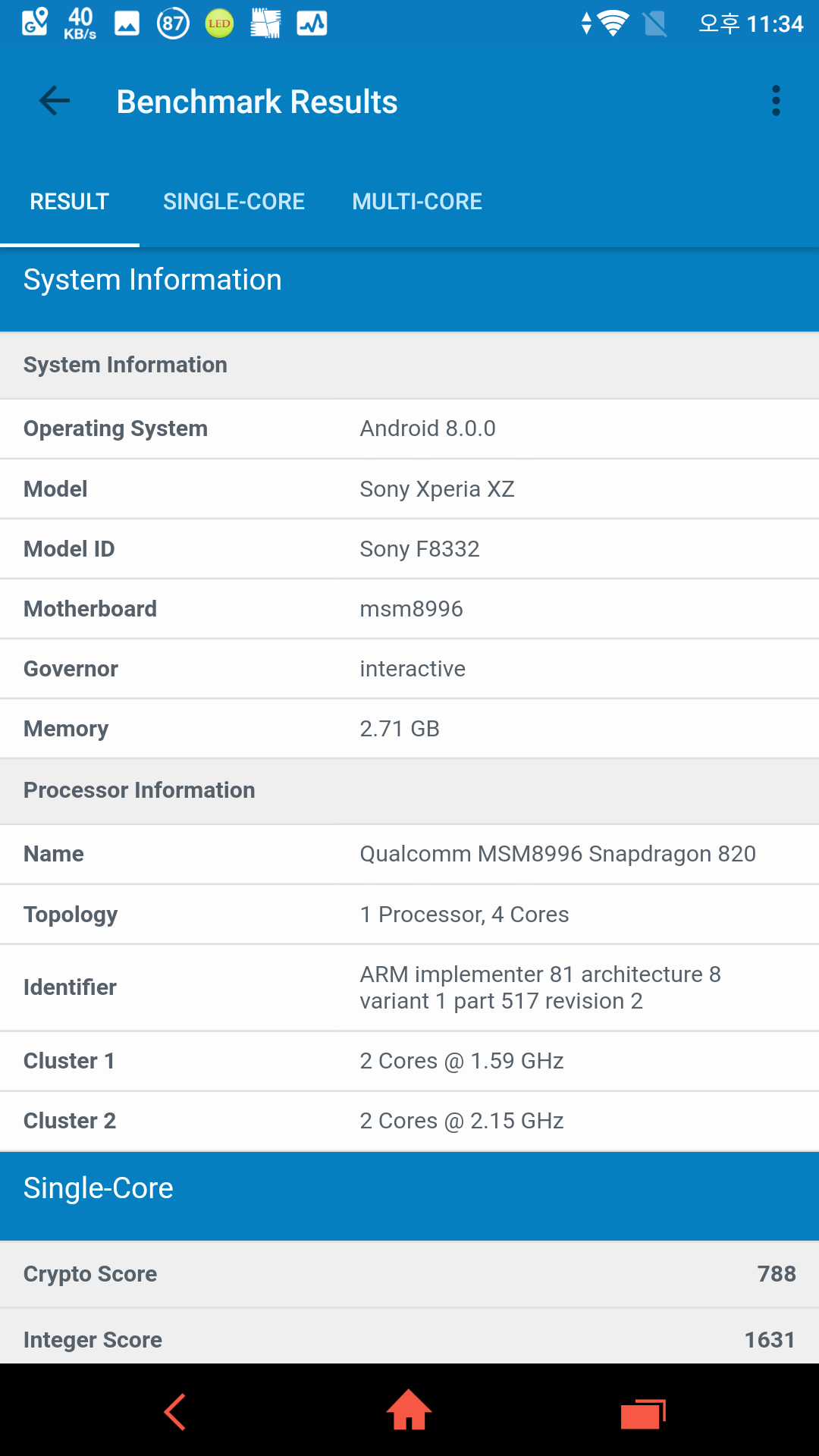Select the Cluster 1 label
The height and width of the screenshot is (1456, 819).
69,1061
